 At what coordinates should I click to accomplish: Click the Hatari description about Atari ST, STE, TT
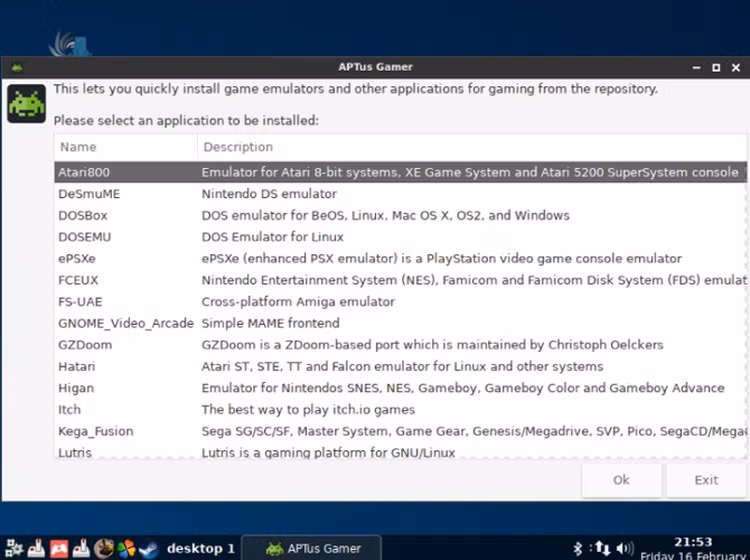click(402, 366)
